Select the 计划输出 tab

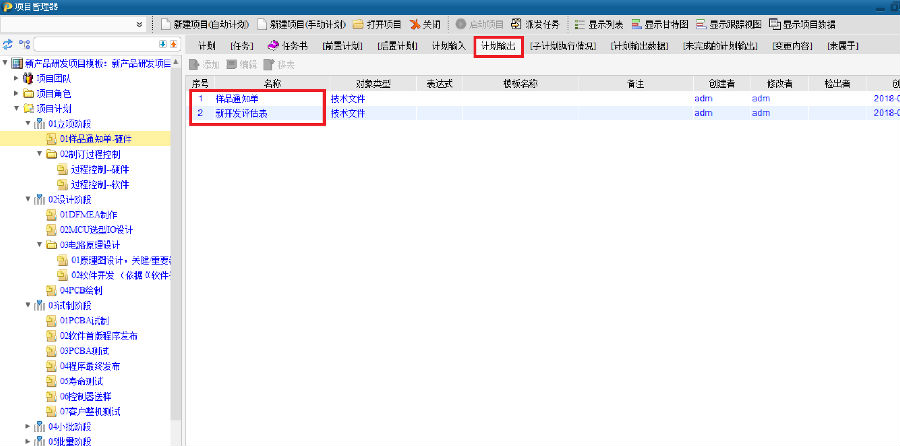point(498,46)
